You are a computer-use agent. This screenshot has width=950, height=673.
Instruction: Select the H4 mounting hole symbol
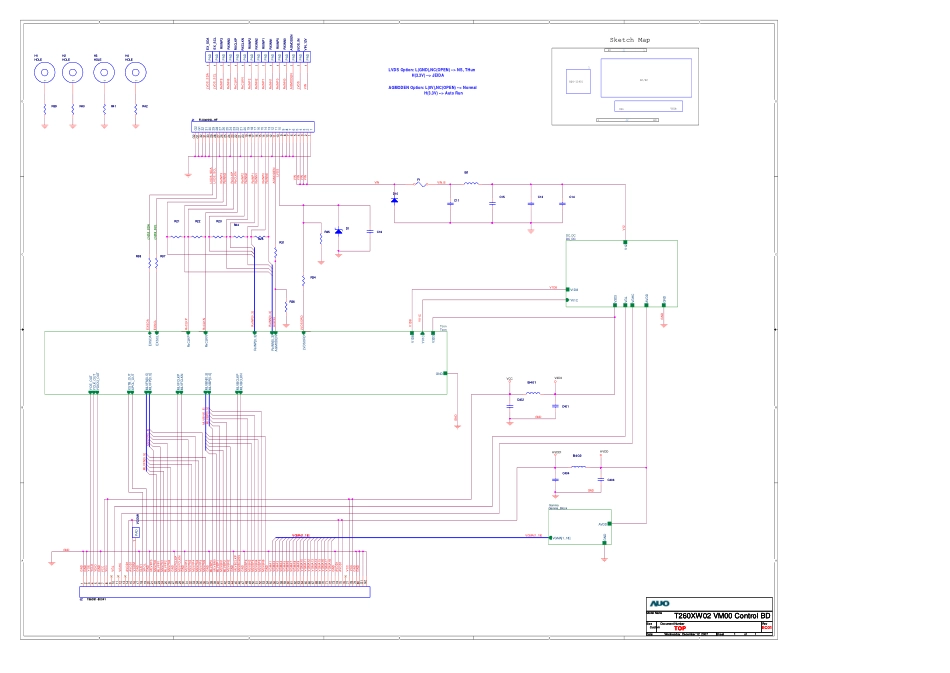(136, 73)
